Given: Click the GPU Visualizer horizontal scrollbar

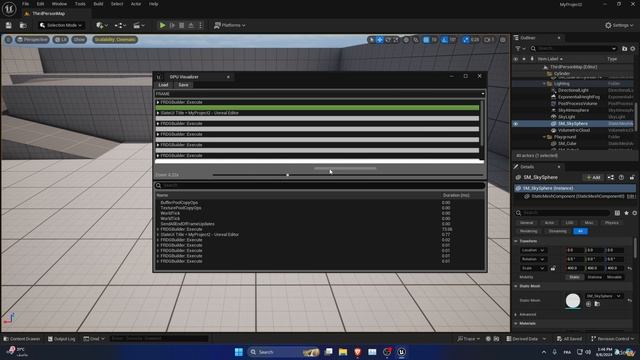Looking at the screenshot, I should (x=345, y=168).
